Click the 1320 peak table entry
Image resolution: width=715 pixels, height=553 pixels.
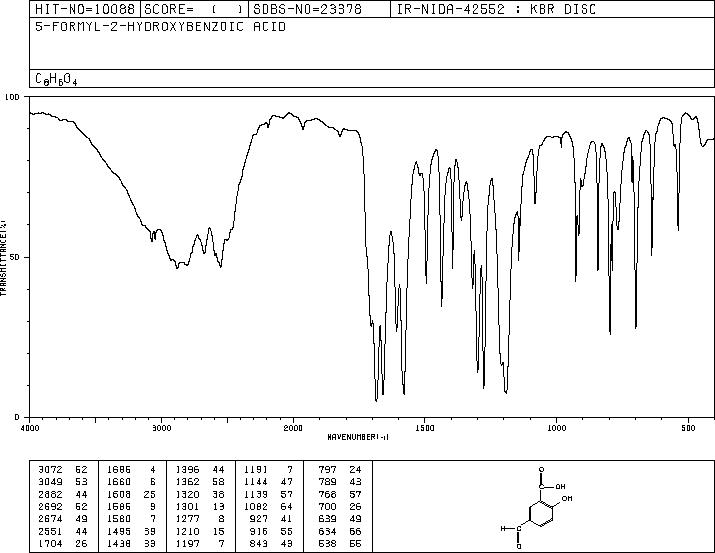click(200, 494)
